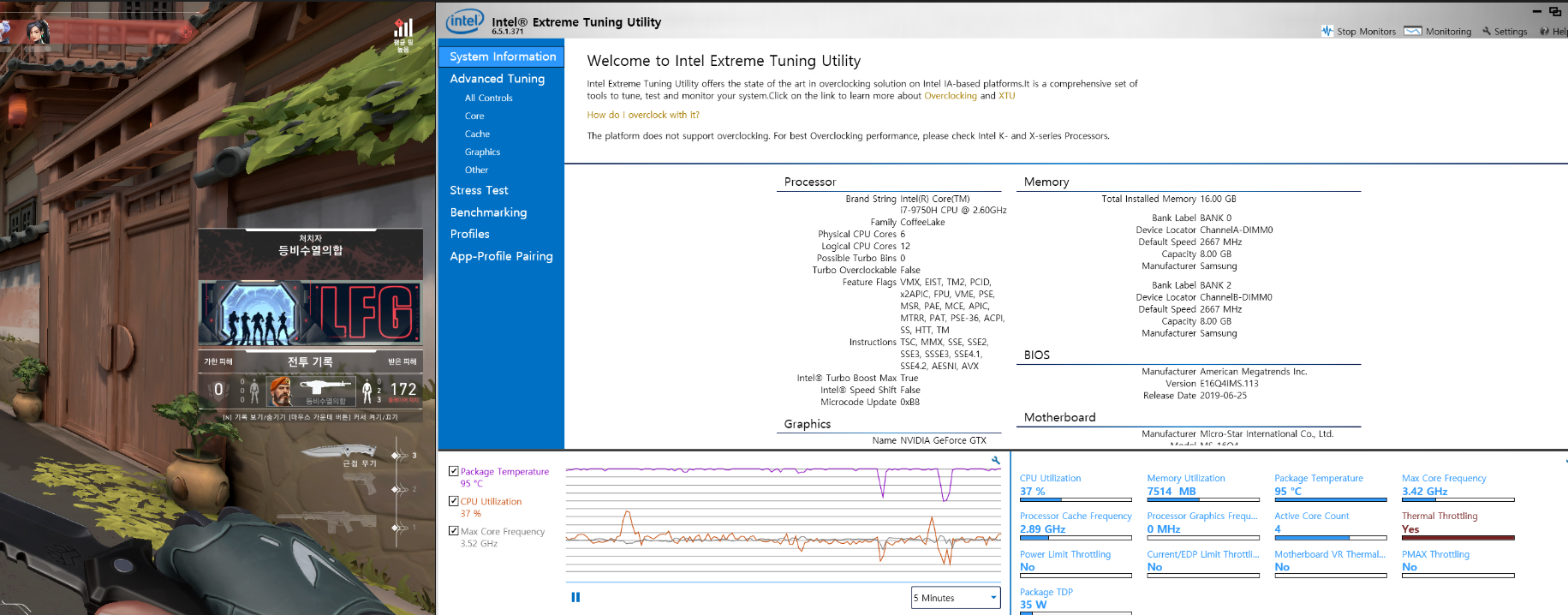Click Total Installed Memory 16.00 GB value
1568x615 pixels.
[x=1218, y=199]
